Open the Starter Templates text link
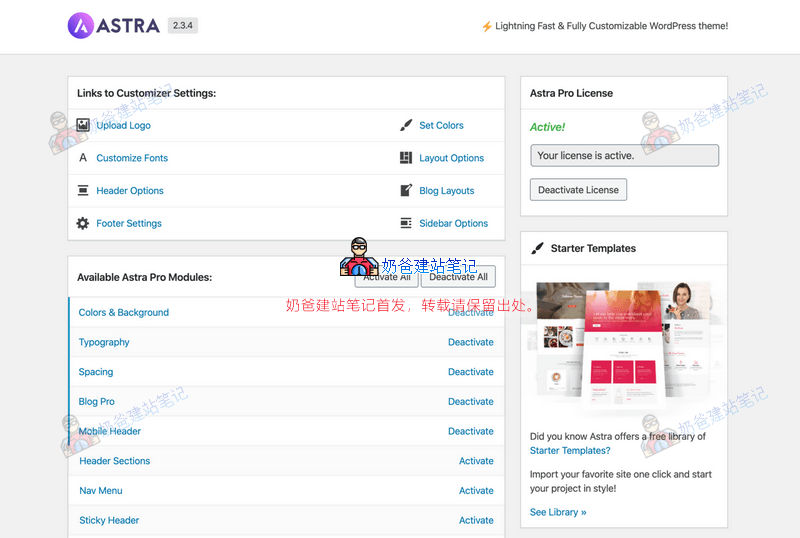800x538 pixels. (570, 451)
